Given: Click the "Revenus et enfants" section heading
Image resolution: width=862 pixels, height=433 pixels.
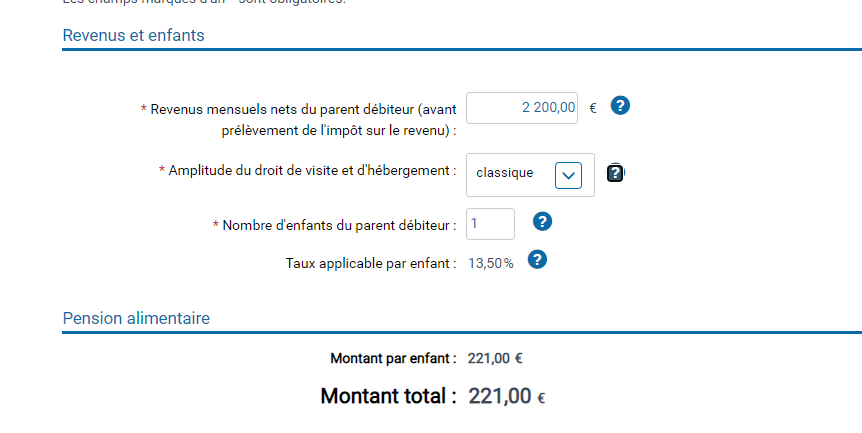Looking at the screenshot, I should [x=134, y=35].
